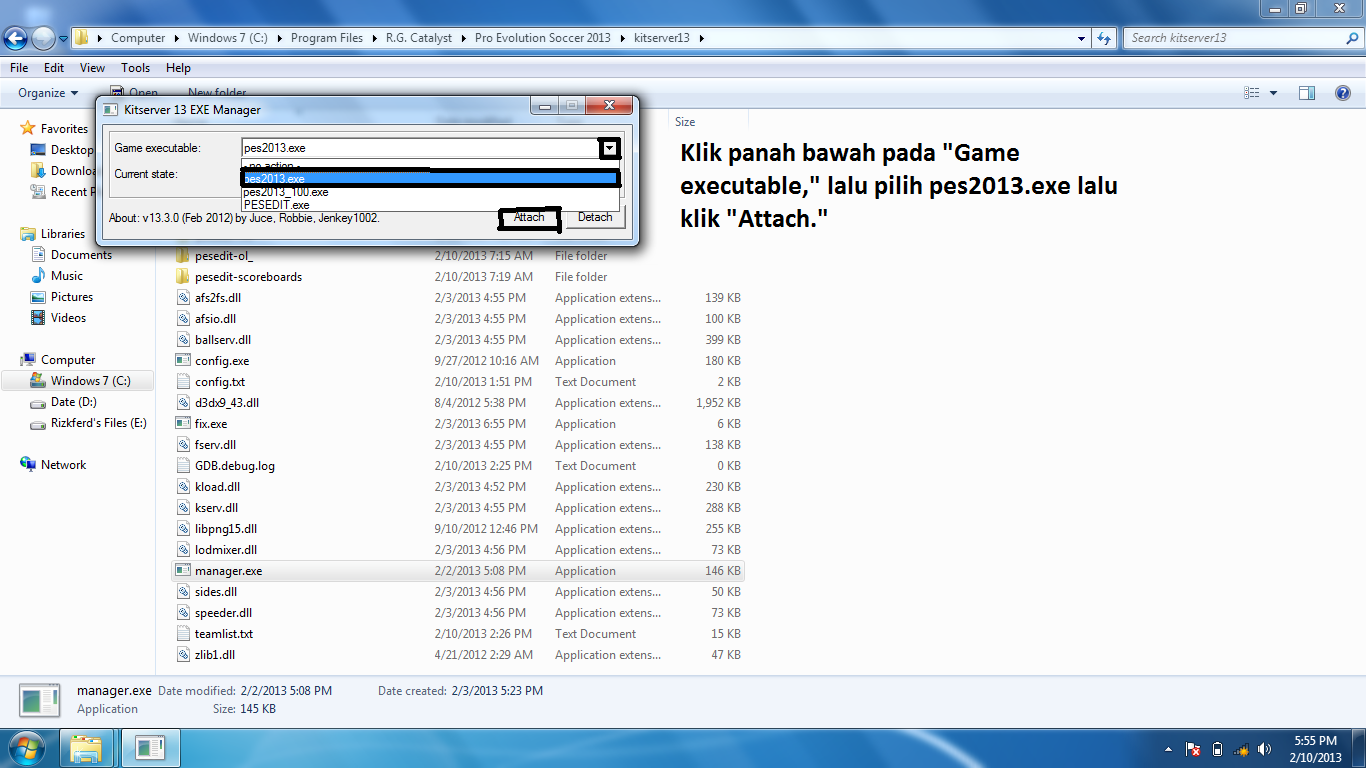Select pes2013.exe in the dropdown list
1366x768 pixels.
click(x=430, y=179)
